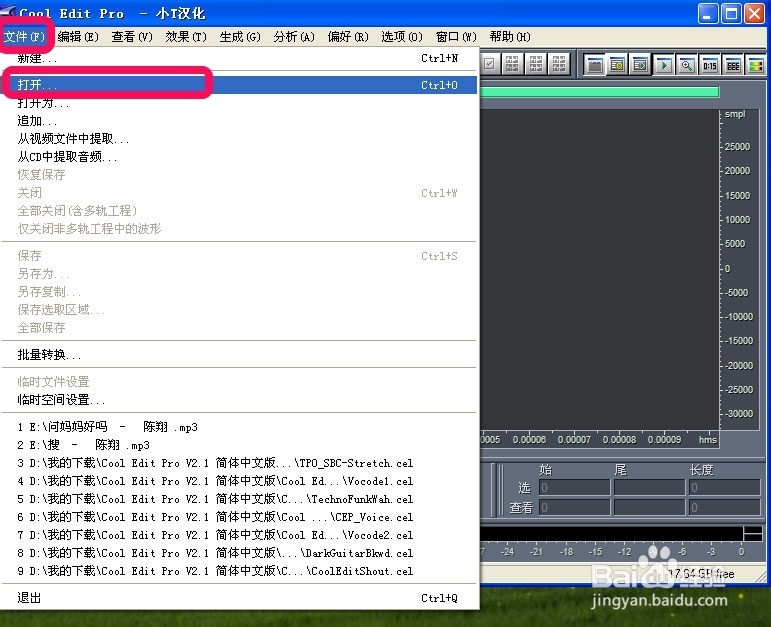Click the greyed 关闭 entry

(239, 193)
